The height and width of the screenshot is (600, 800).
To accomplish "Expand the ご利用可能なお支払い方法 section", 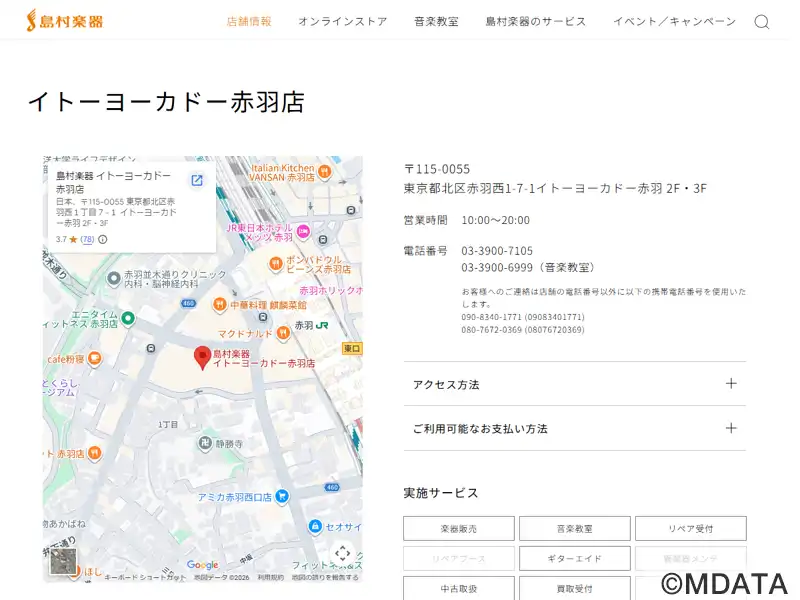I will (574, 428).
